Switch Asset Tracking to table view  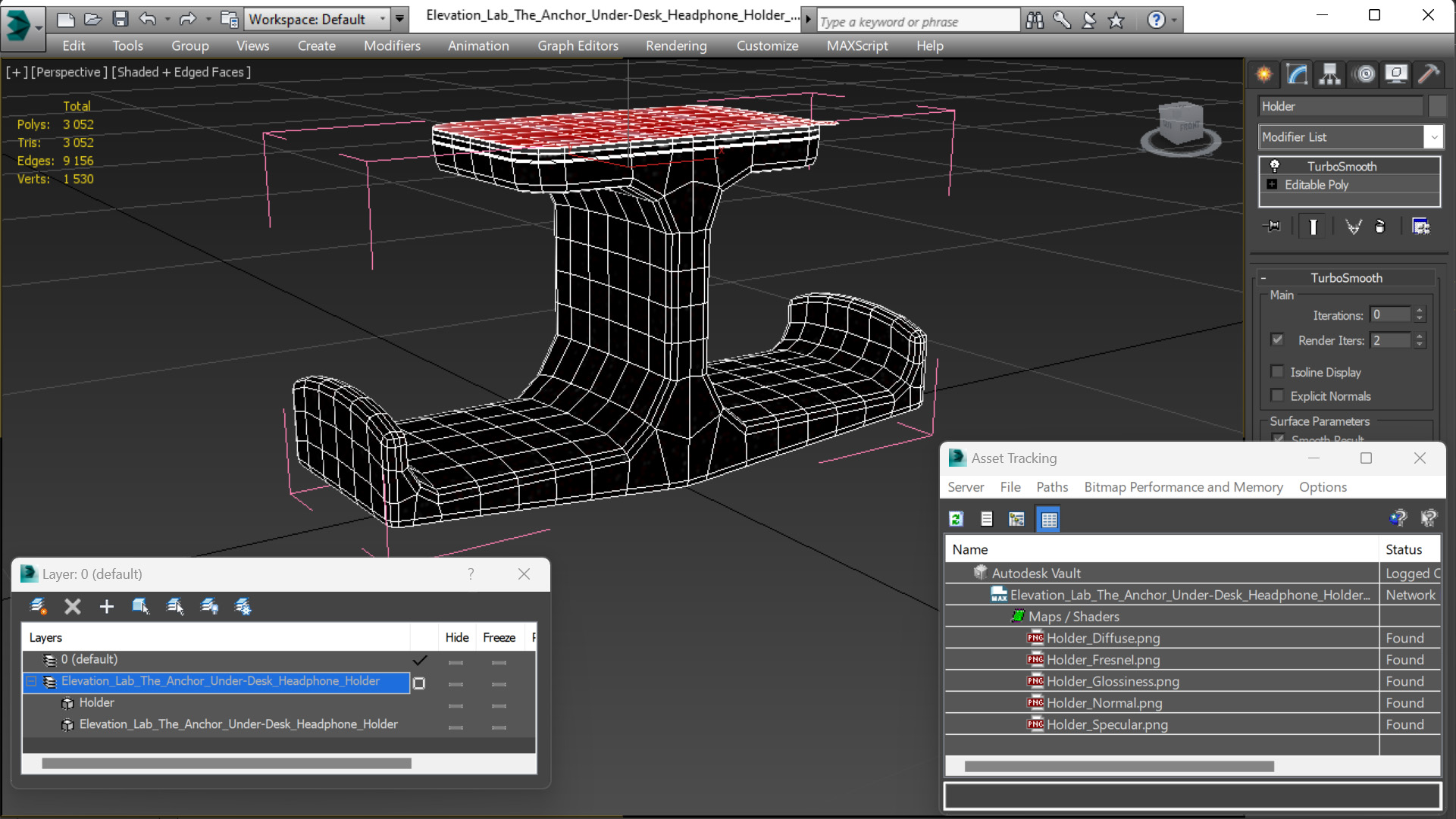[1048, 519]
